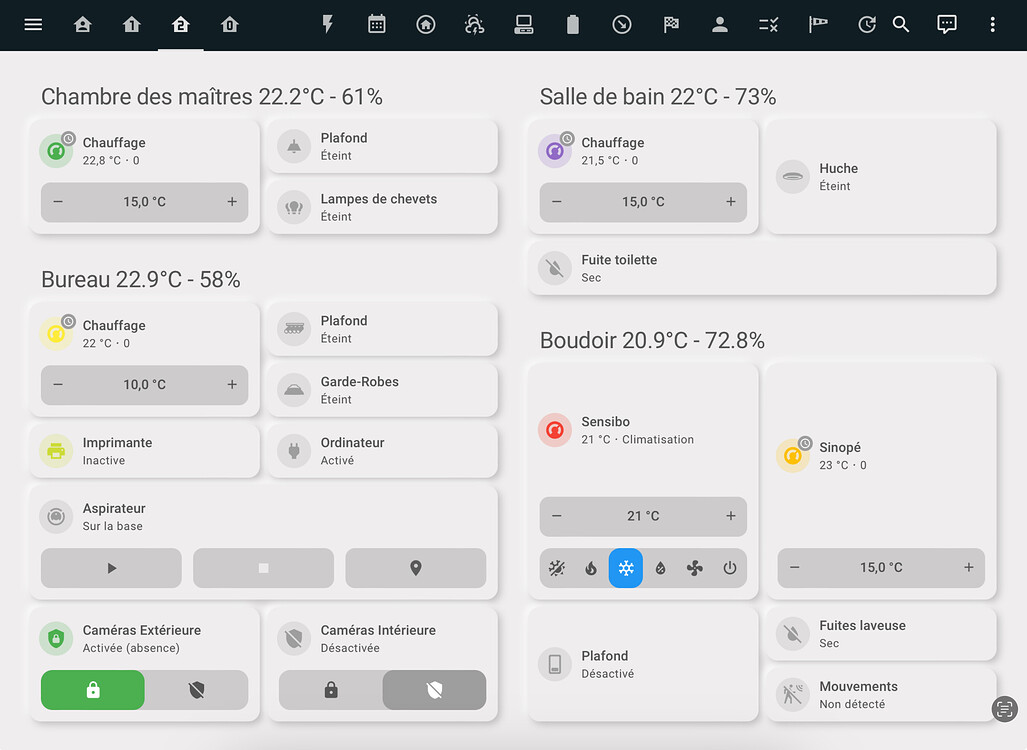This screenshot has width=1027, height=750.
Task: Open the chat assistant icon
Action: pyautogui.click(x=946, y=25)
